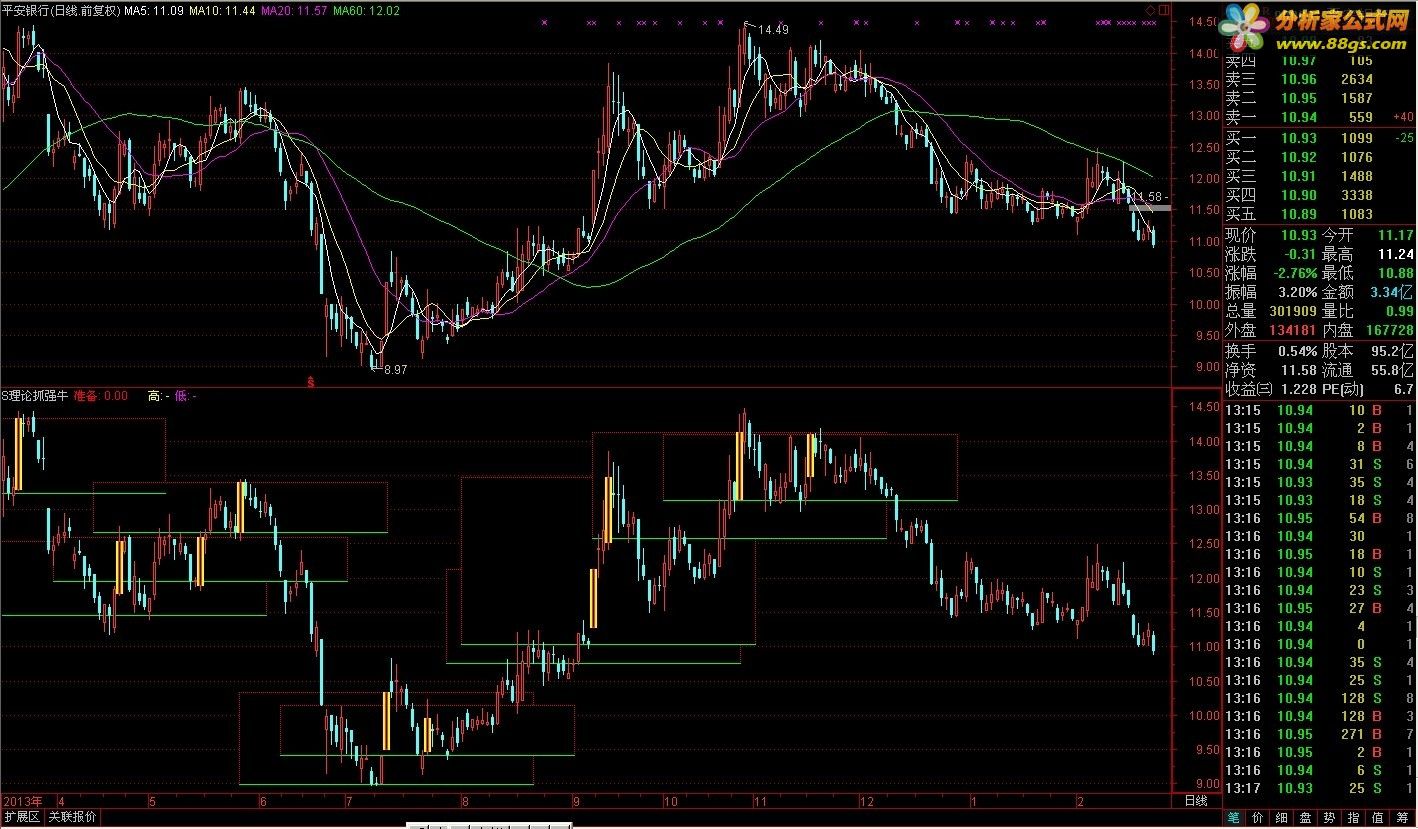Click the 卖一 10.94 ask row
The image size is (1418, 829).
[1320, 118]
